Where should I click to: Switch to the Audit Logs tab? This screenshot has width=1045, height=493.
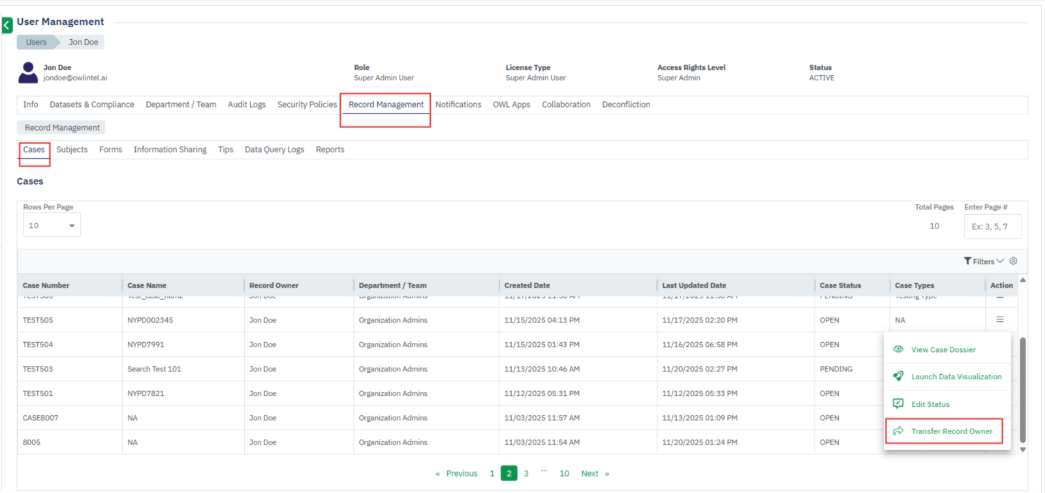(x=246, y=104)
